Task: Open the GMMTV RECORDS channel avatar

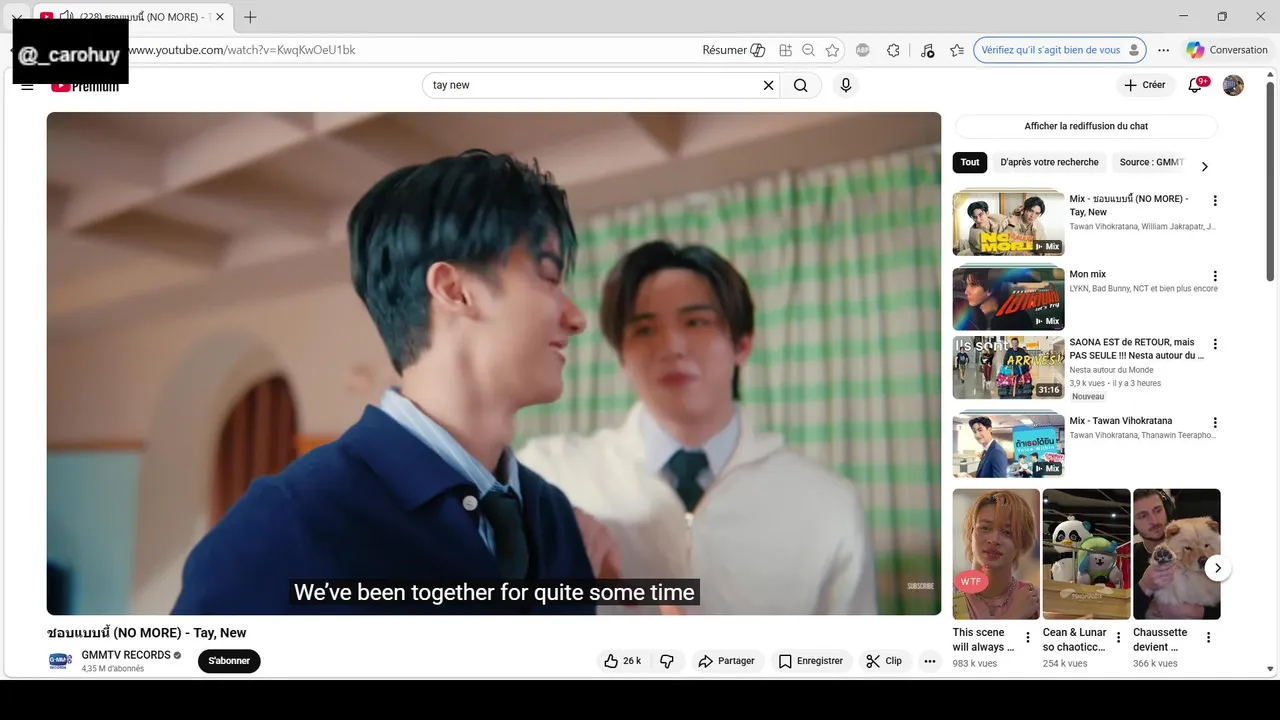Action: 60,661
